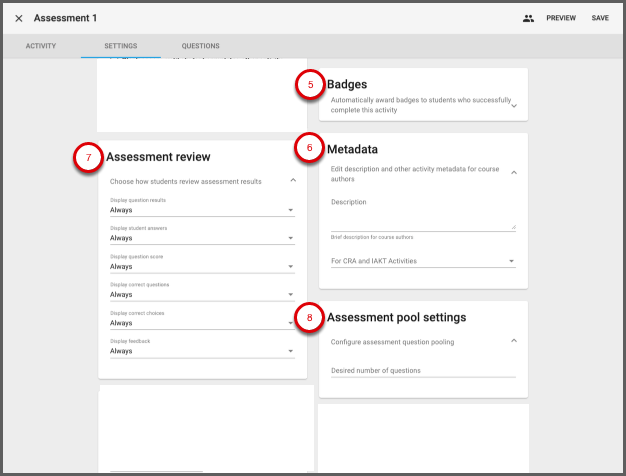The image size is (626, 476).
Task: Open the Display student answers dropdown
Action: pos(202,238)
